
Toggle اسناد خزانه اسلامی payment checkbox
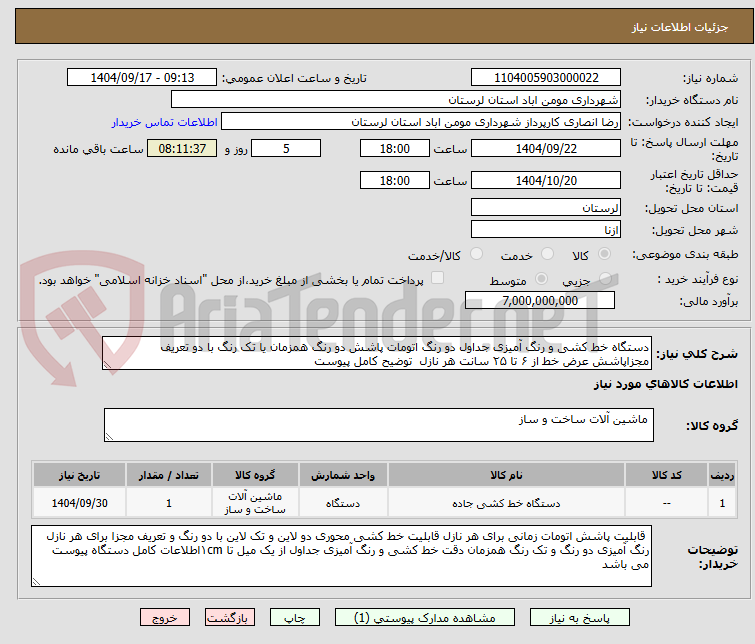(x=437, y=277)
